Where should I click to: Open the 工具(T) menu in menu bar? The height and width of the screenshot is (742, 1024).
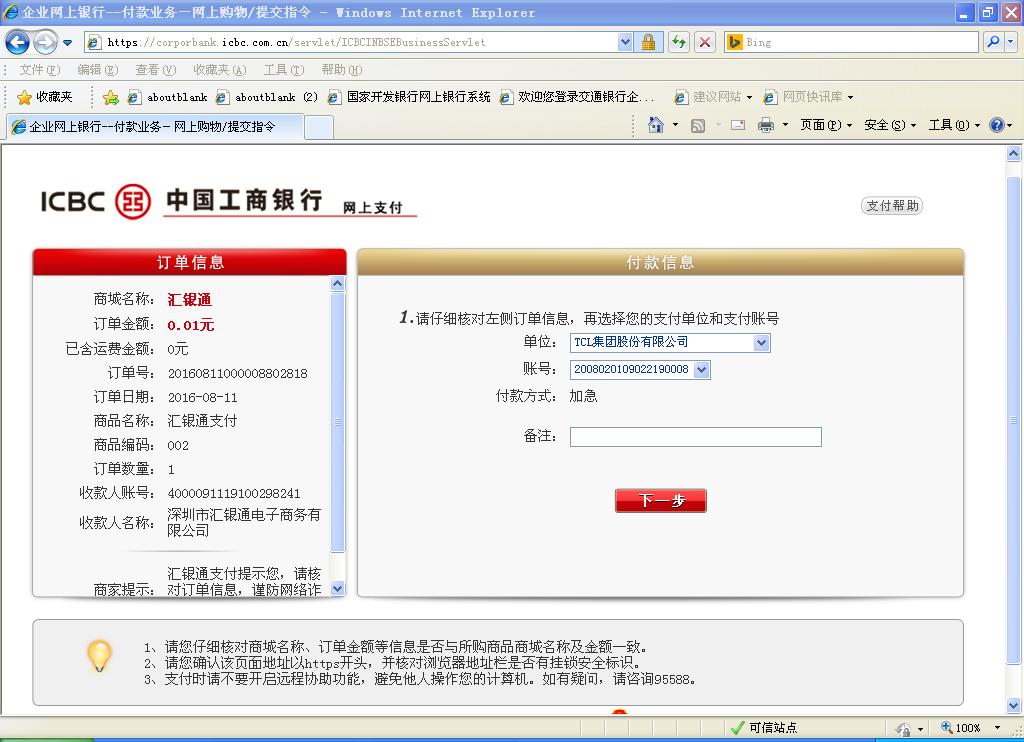click(x=283, y=70)
